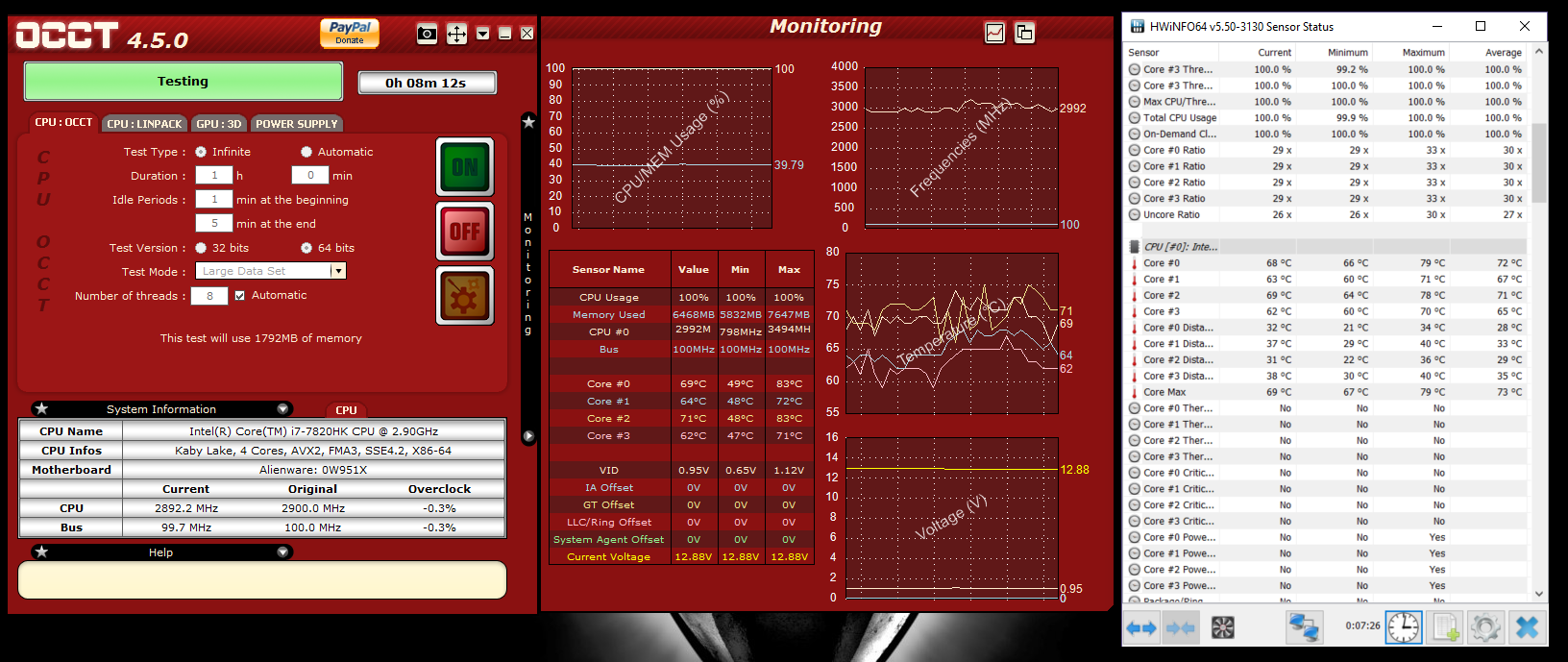
Task: Stop the test with red OFF button
Action: pyautogui.click(x=465, y=232)
